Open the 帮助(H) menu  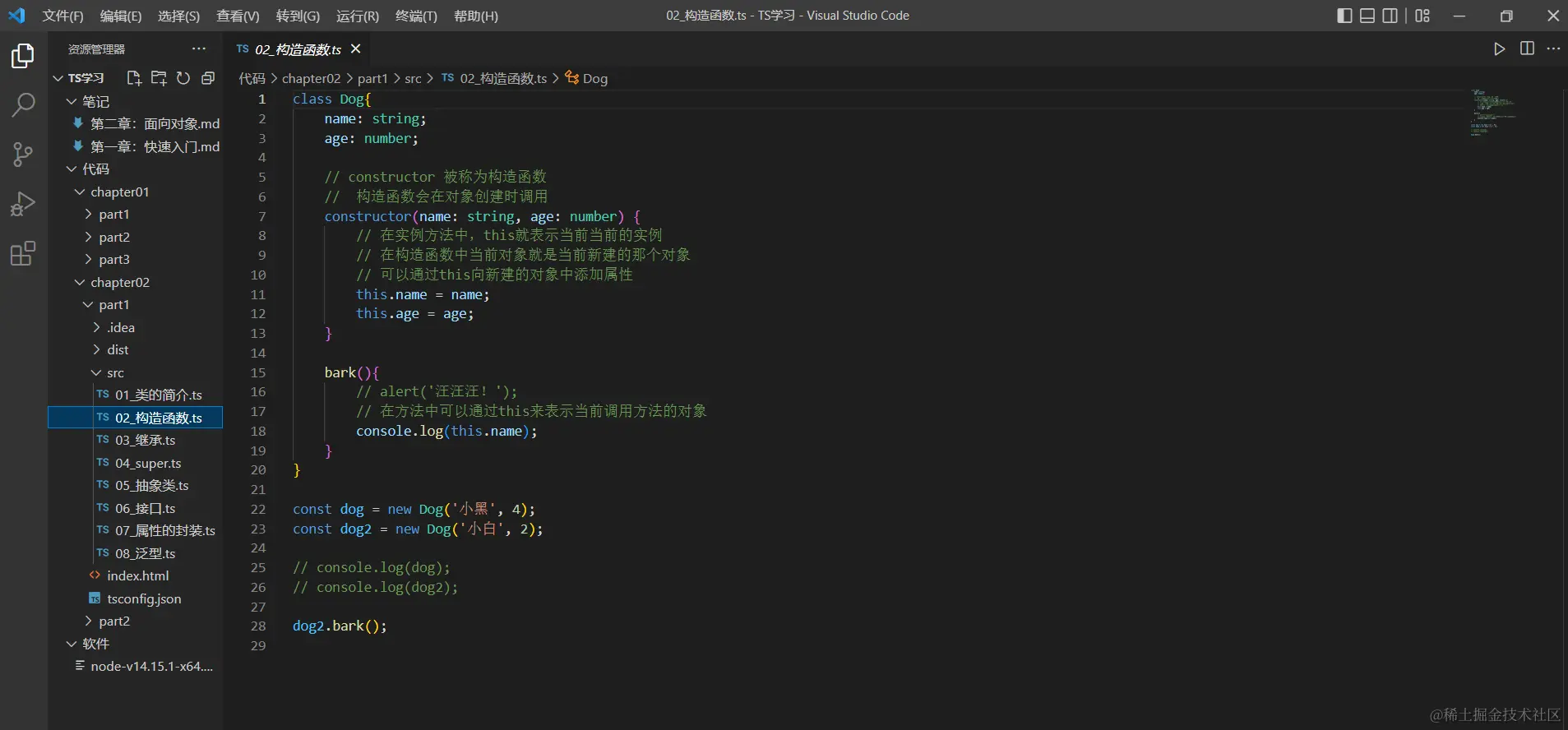[x=476, y=16]
